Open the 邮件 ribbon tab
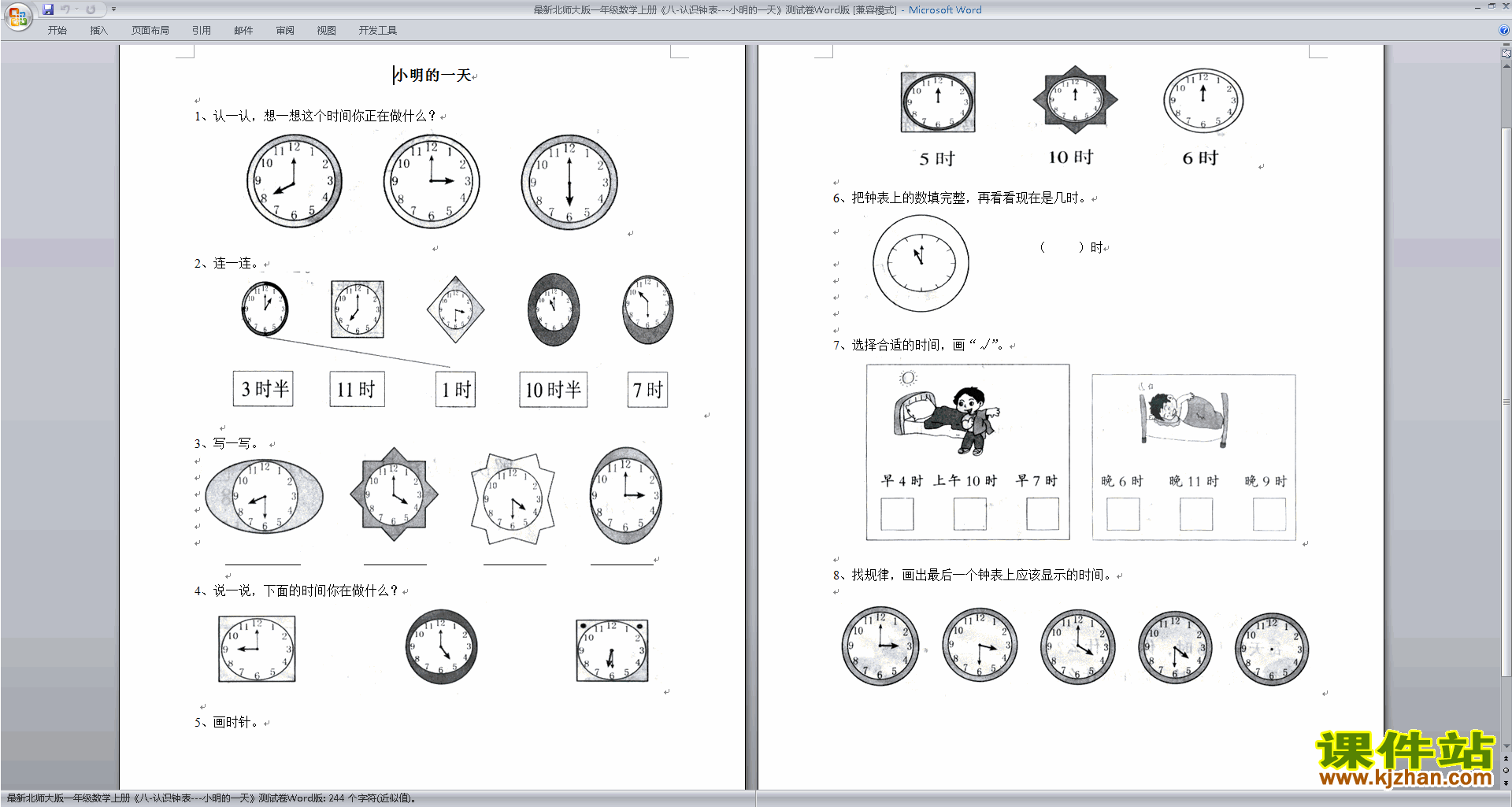The height and width of the screenshot is (807, 1512). point(243,30)
